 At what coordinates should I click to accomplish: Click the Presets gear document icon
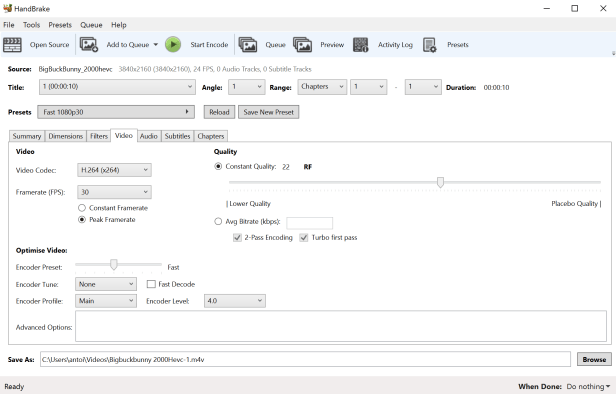tap(430, 45)
